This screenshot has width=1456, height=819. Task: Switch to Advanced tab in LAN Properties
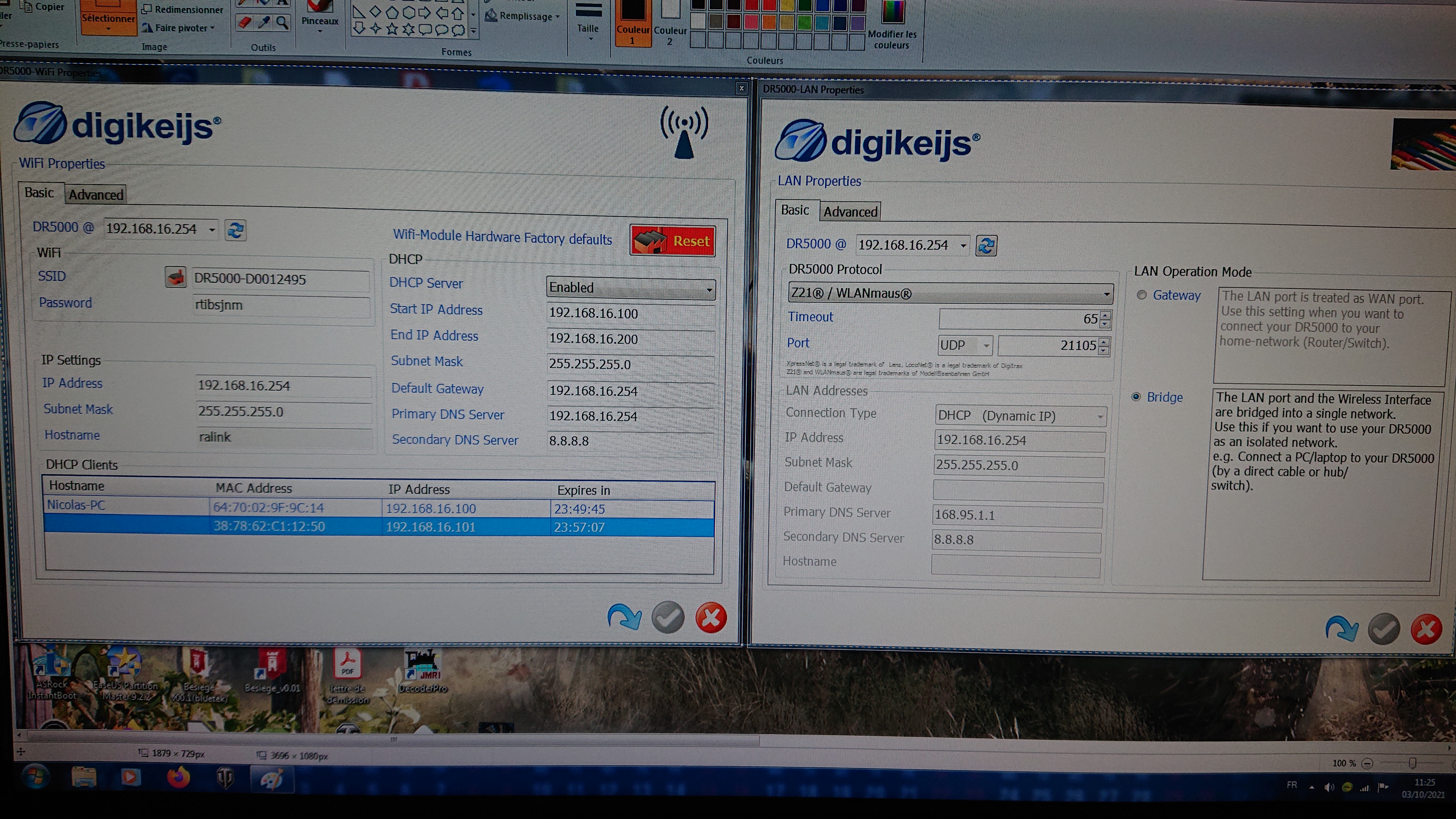point(850,212)
